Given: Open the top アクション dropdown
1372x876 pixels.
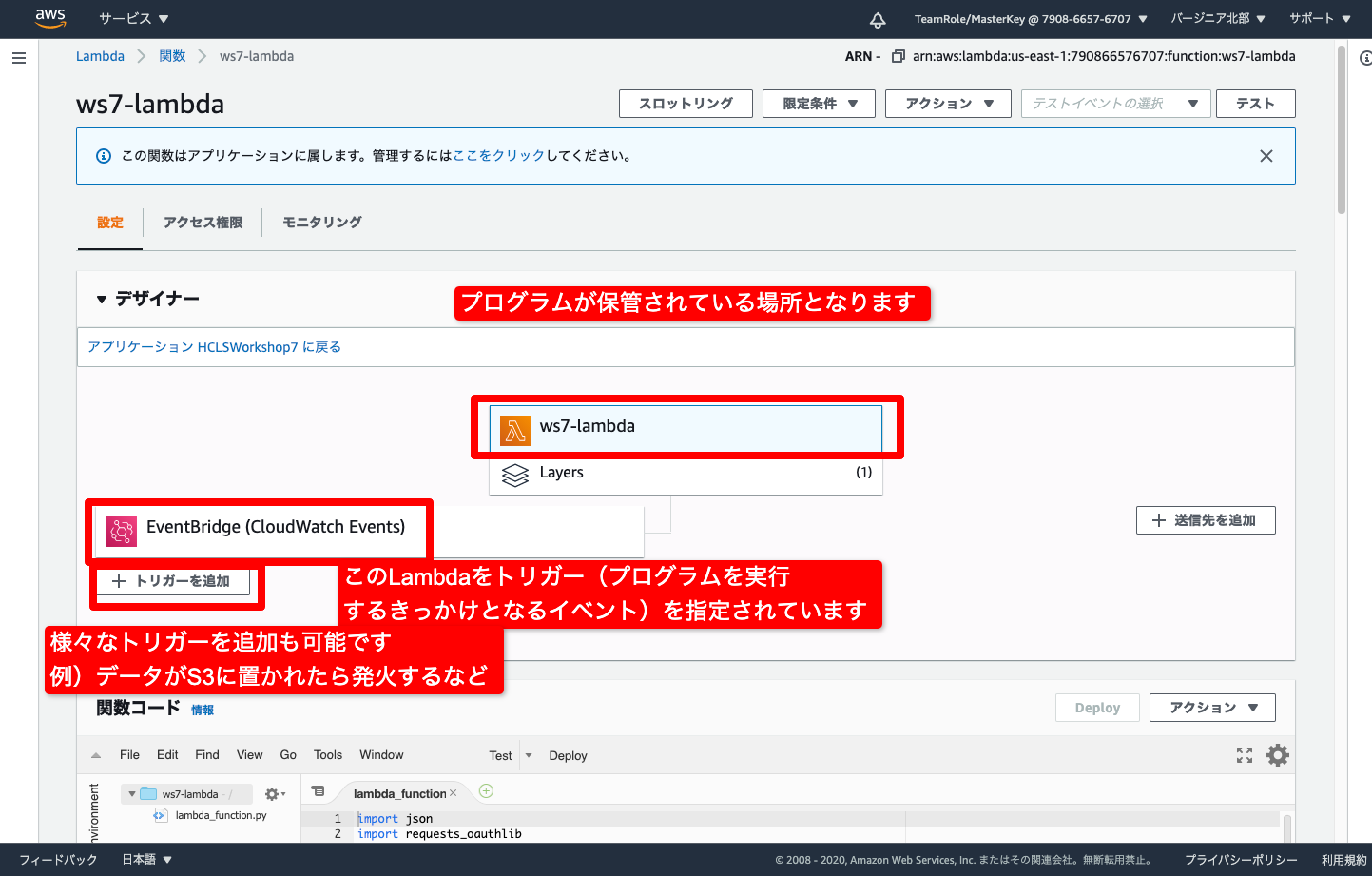Looking at the screenshot, I should pyautogui.click(x=949, y=104).
